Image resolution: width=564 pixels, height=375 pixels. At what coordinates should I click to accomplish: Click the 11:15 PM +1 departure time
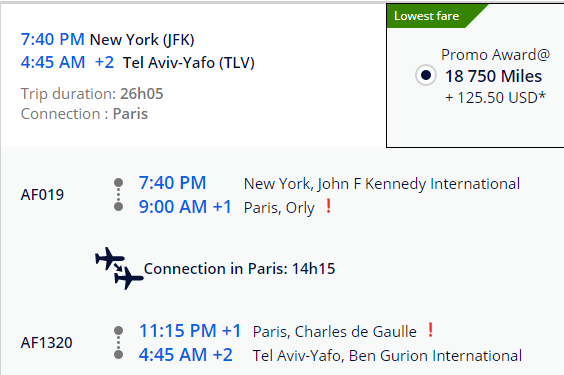click(190, 331)
